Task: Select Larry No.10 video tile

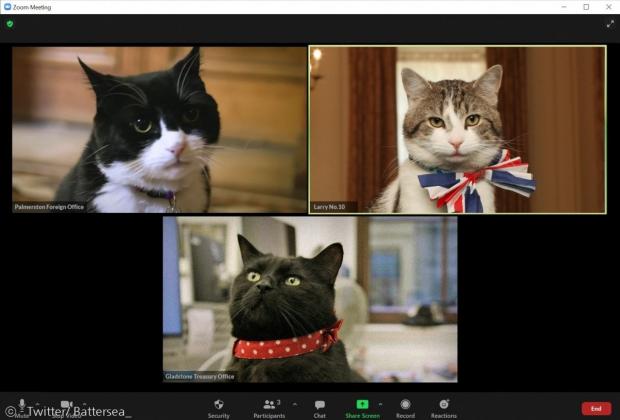Action: coord(457,130)
